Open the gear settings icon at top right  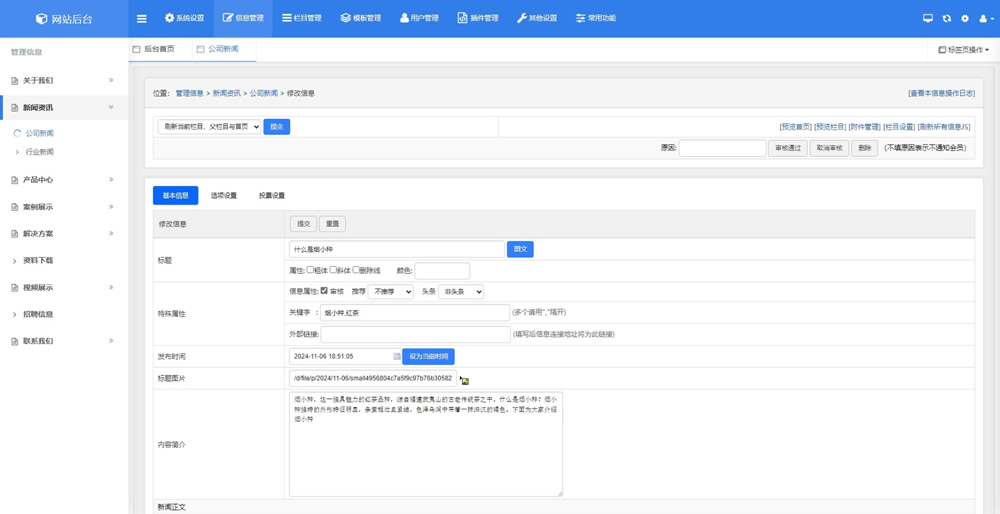point(965,18)
